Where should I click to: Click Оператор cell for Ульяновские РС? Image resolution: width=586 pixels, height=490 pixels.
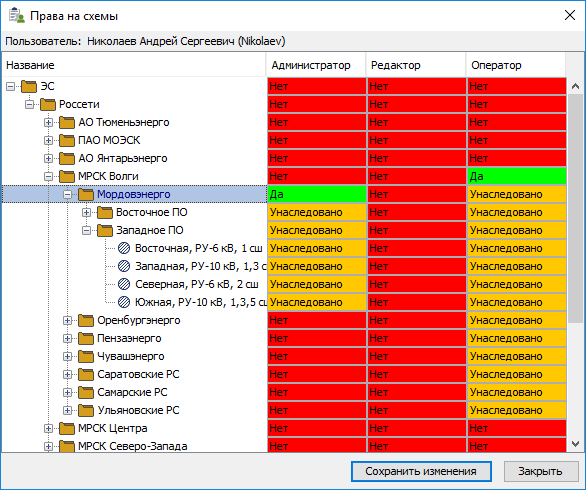pyautogui.click(x=517, y=410)
